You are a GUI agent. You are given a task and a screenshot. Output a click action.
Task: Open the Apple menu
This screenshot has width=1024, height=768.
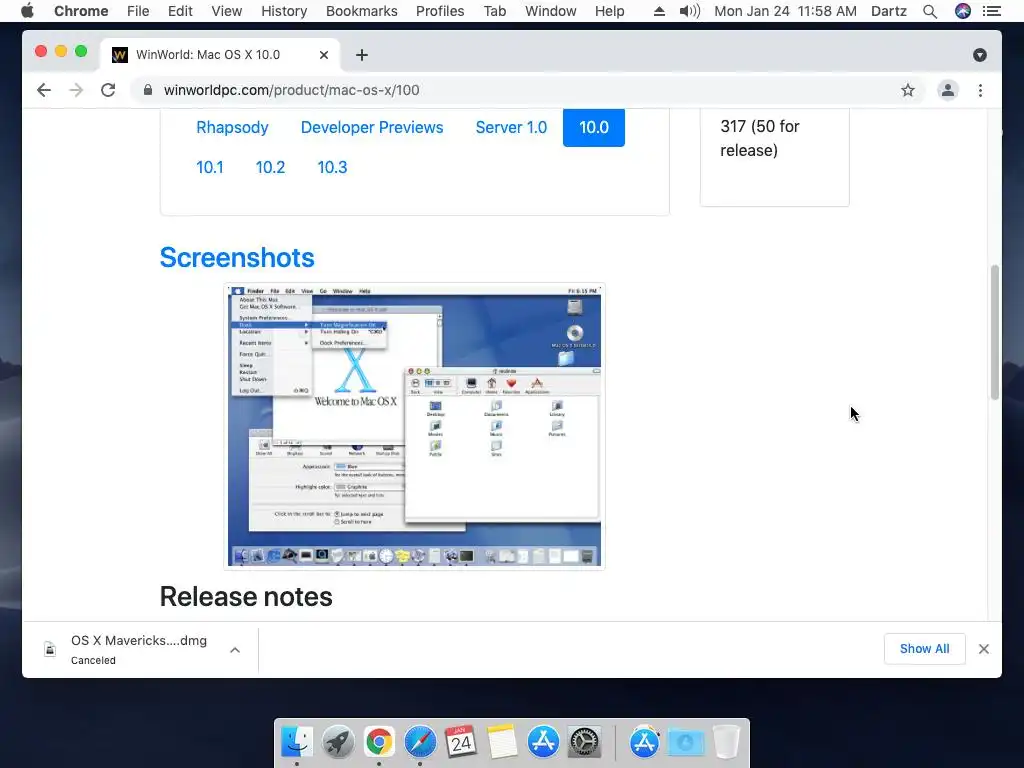27,11
